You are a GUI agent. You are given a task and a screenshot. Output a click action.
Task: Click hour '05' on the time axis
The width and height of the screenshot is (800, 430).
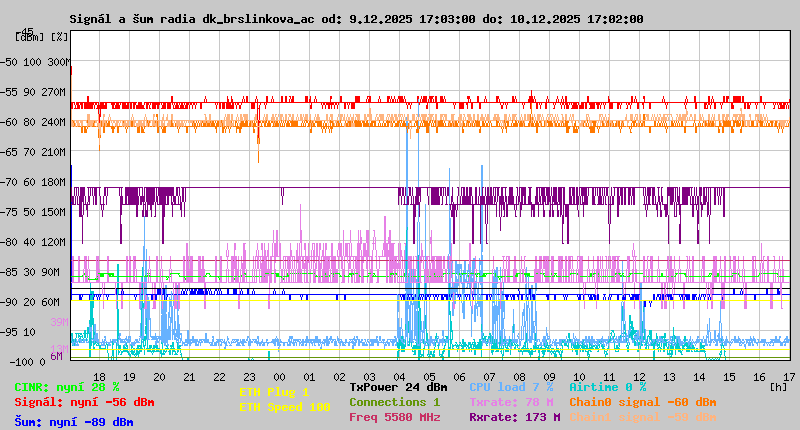430,377
